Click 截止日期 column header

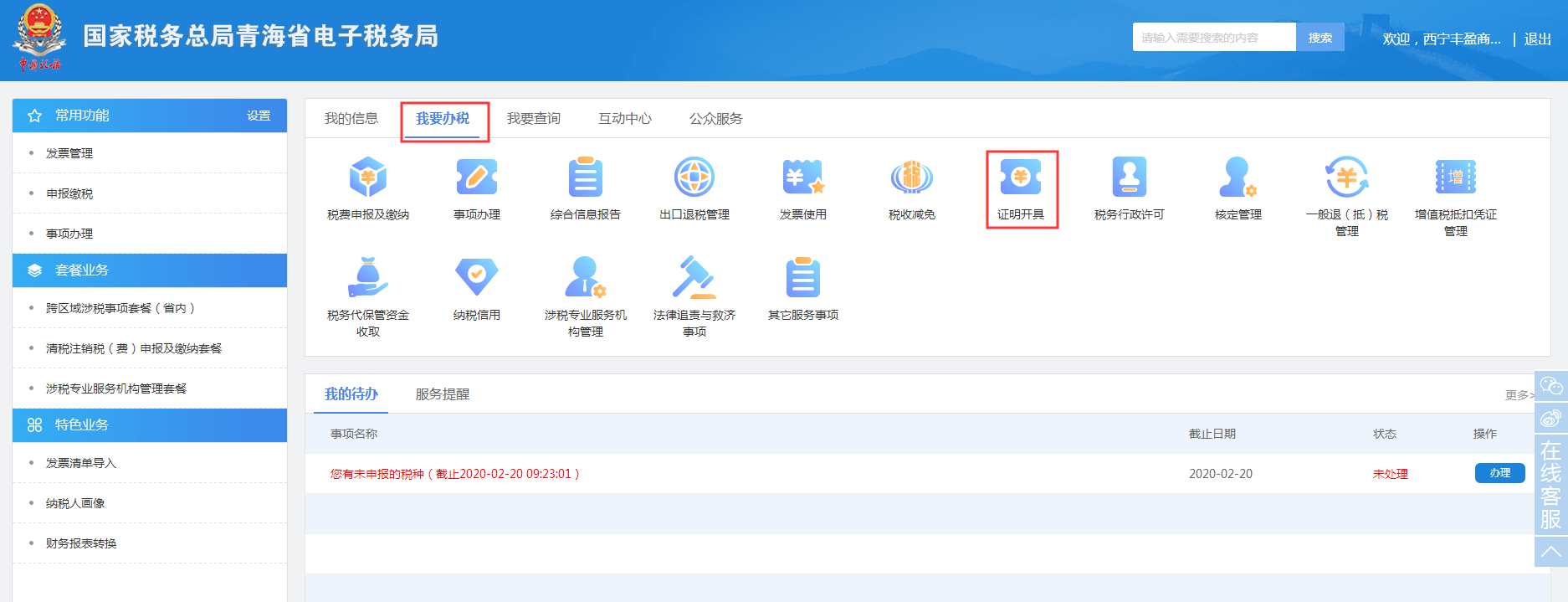[1212, 434]
